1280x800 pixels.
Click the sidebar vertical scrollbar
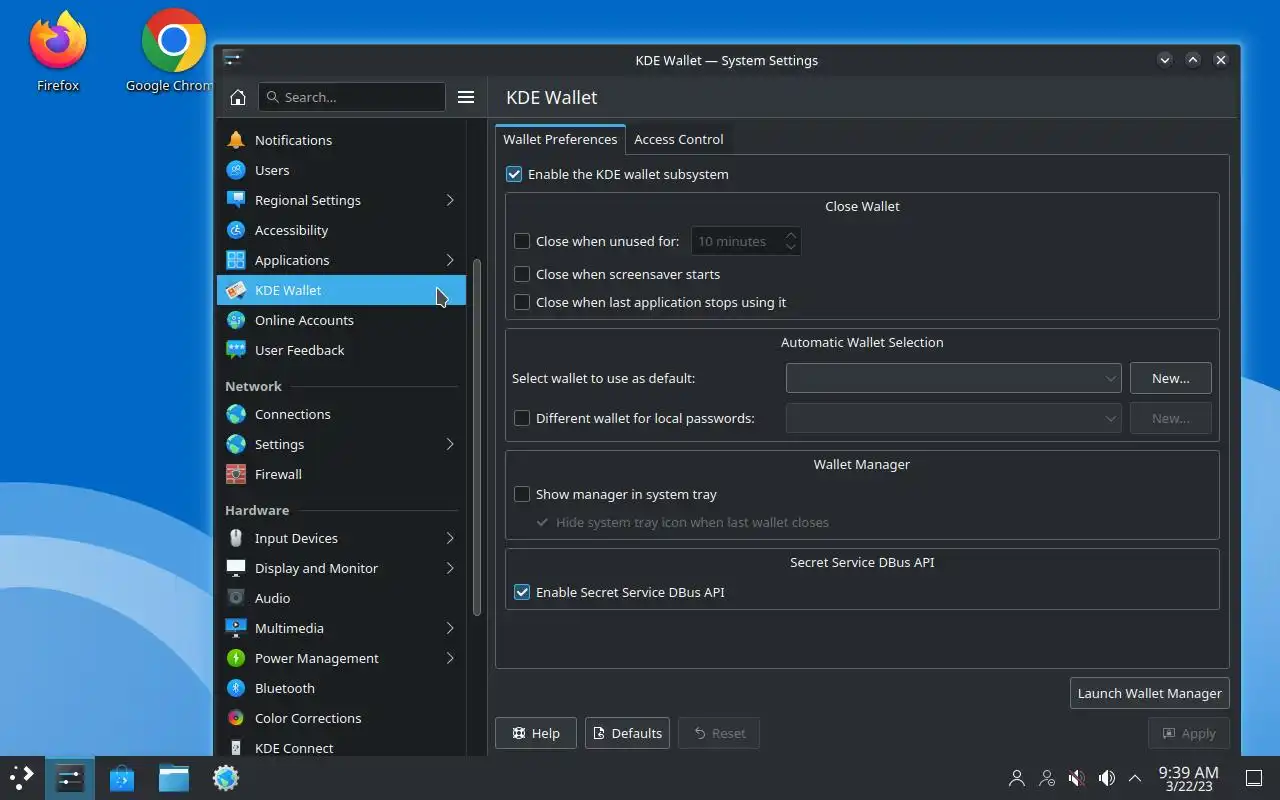[x=477, y=437]
